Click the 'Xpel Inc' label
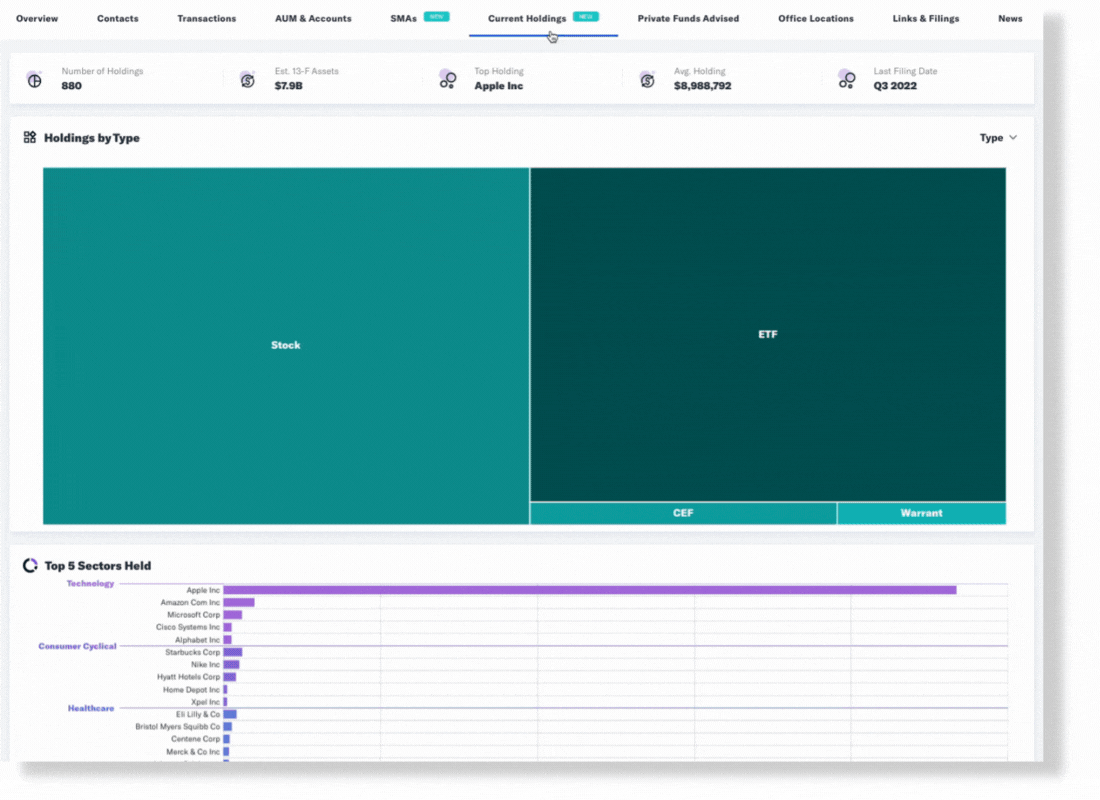1100x800 pixels. coord(206,702)
